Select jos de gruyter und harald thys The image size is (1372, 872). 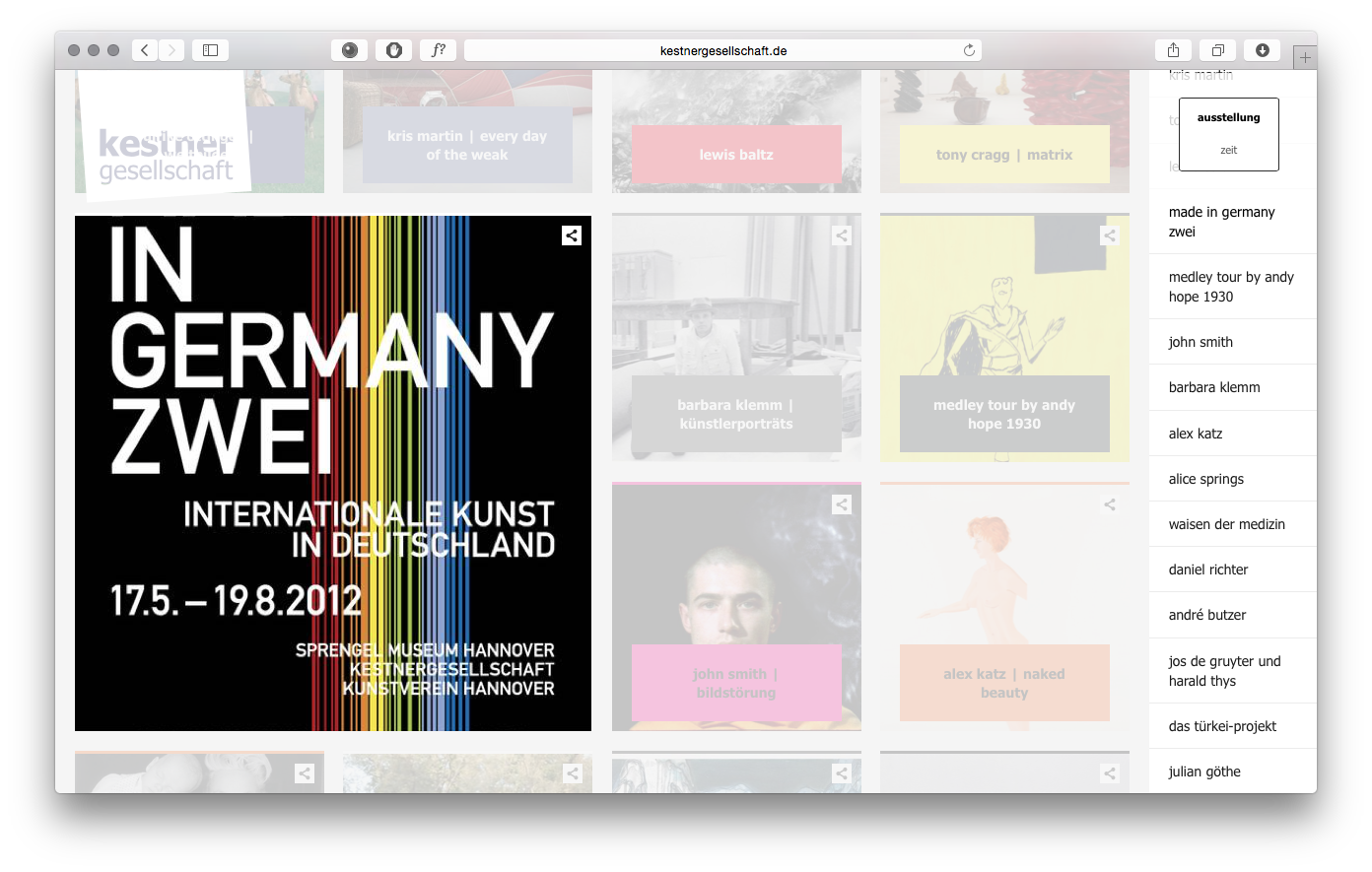pyautogui.click(x=1233, y=671)
